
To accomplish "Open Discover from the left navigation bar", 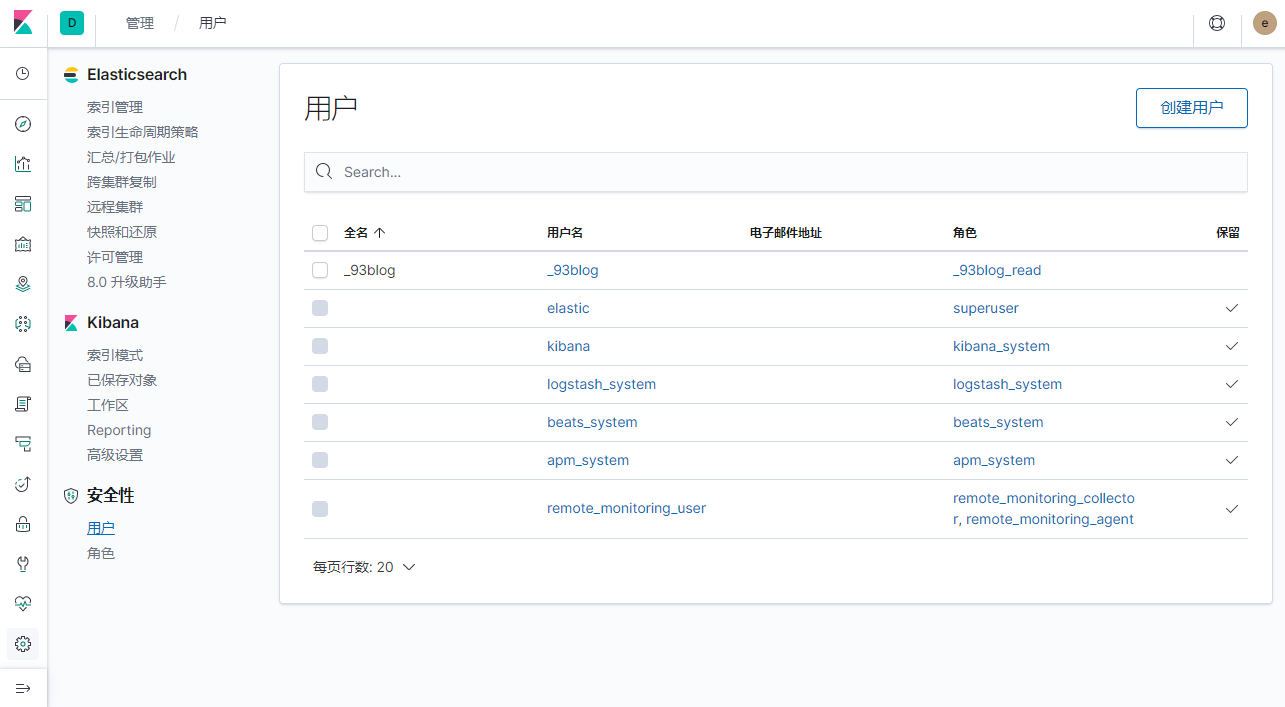I will pos(23,124).
